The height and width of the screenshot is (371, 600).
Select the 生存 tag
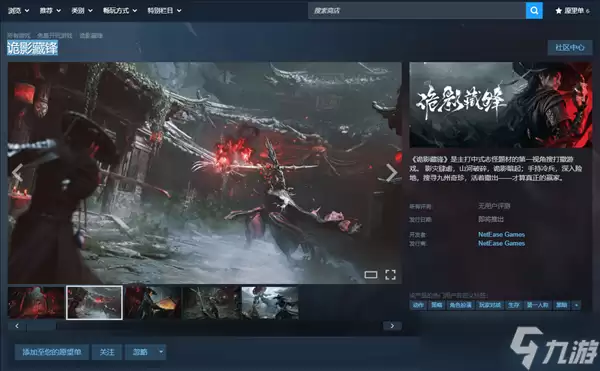point(514,305)
